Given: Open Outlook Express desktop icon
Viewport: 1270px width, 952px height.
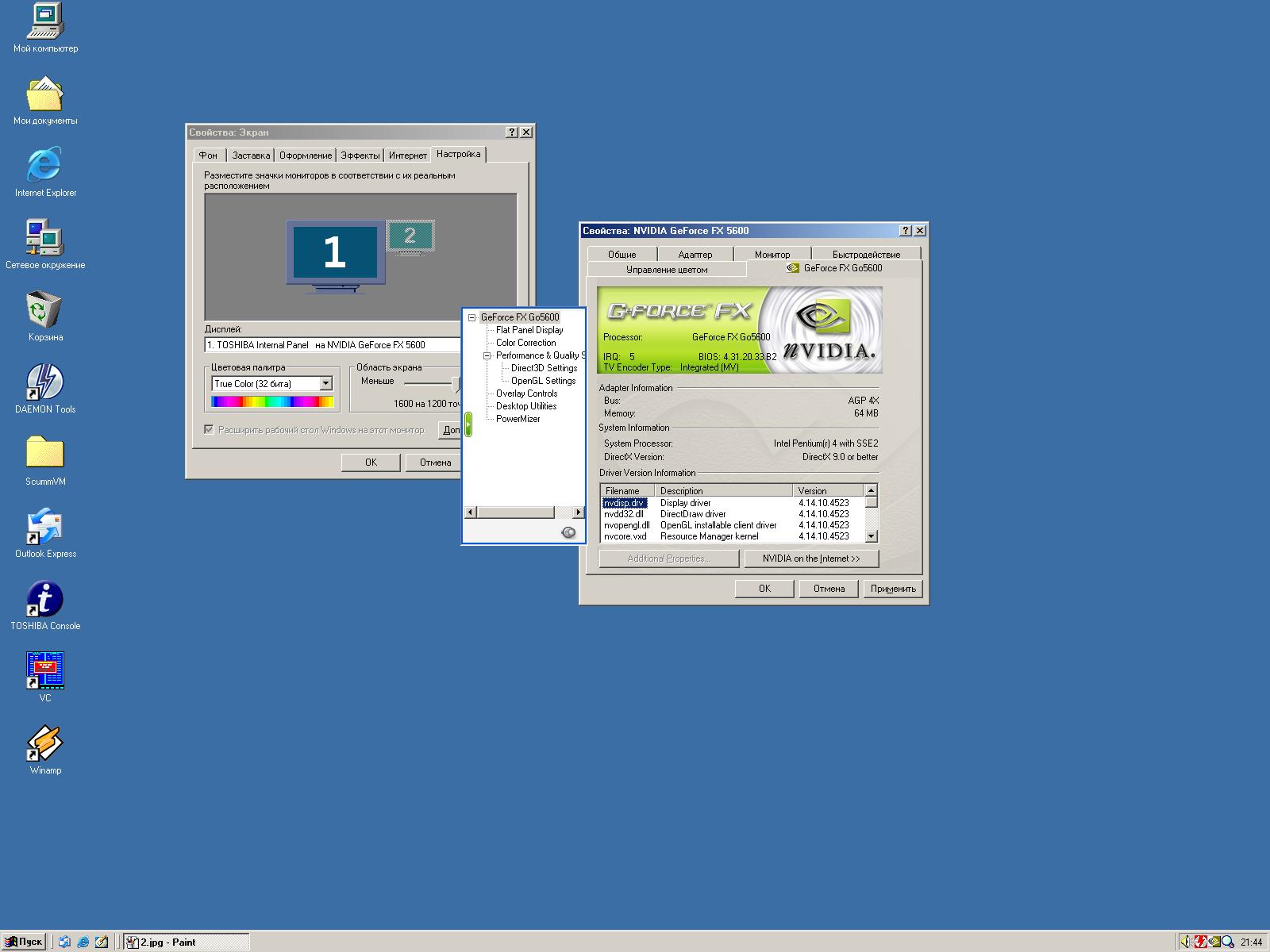Looking at the screenshot, I should (45, 527).
